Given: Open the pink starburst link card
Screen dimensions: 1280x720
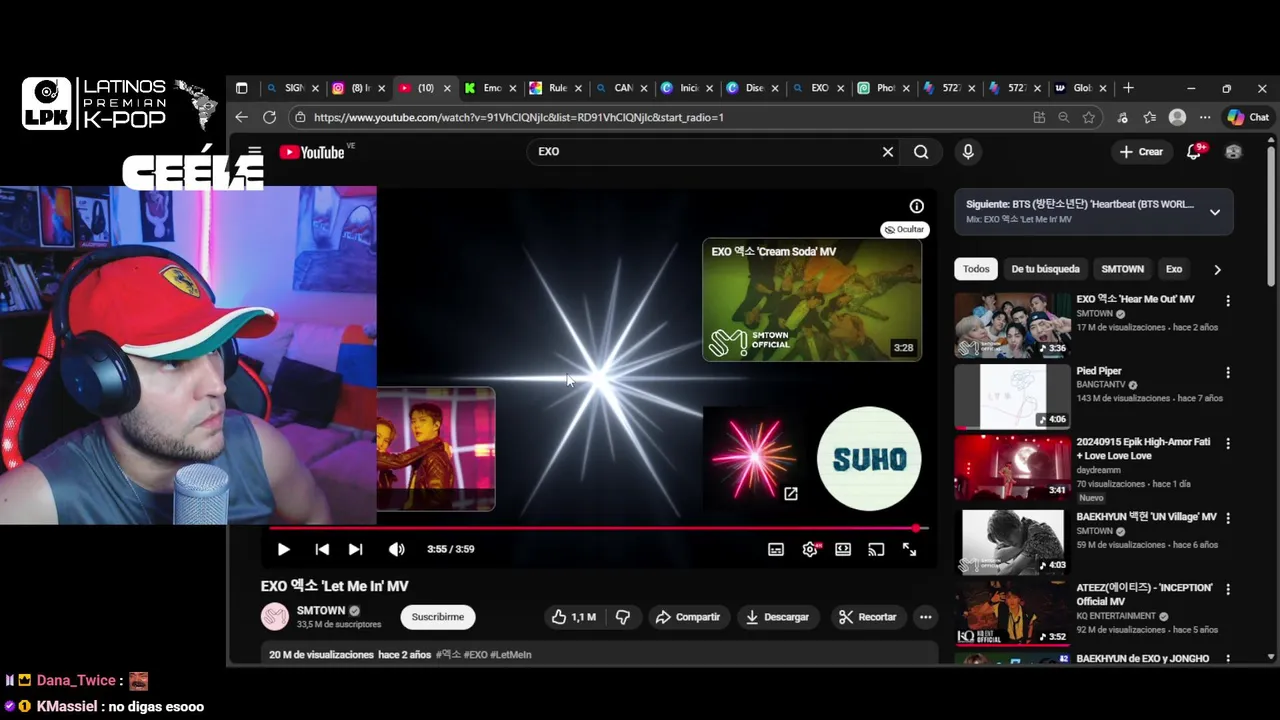Looking at the screenshot, I should (753, 456).
